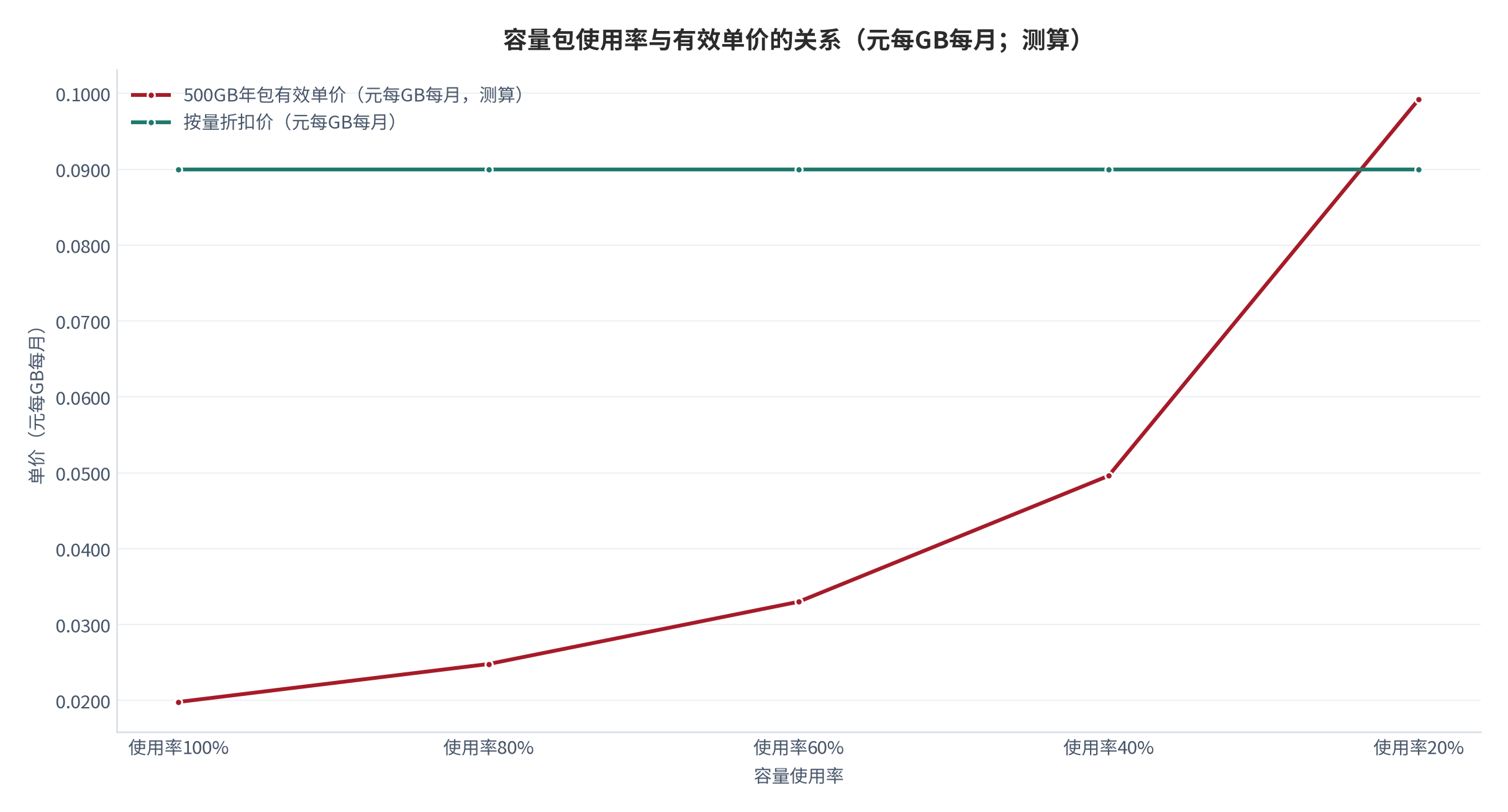
Task: Click x-axis label 使用率40%
Action: pos(1109,748)
